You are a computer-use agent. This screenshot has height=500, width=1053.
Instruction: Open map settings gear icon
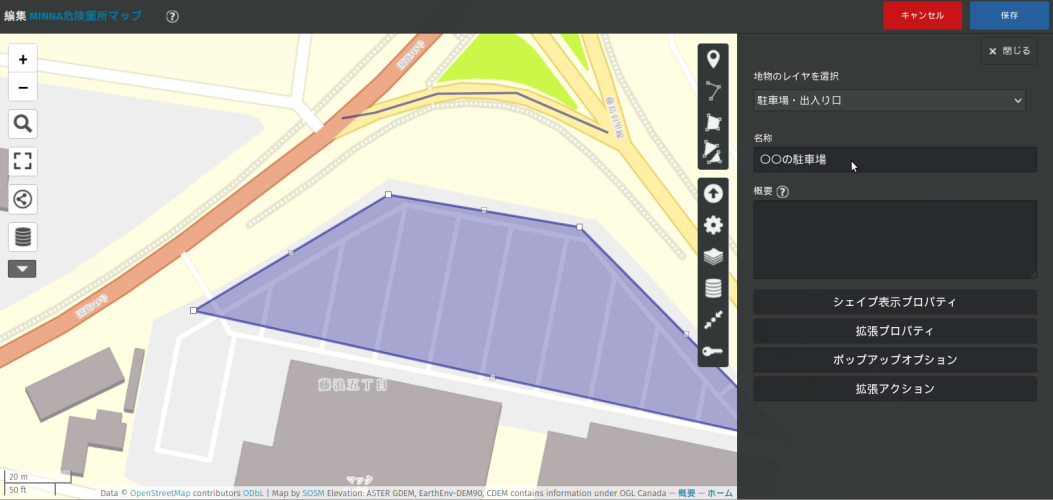coord(713,225)
